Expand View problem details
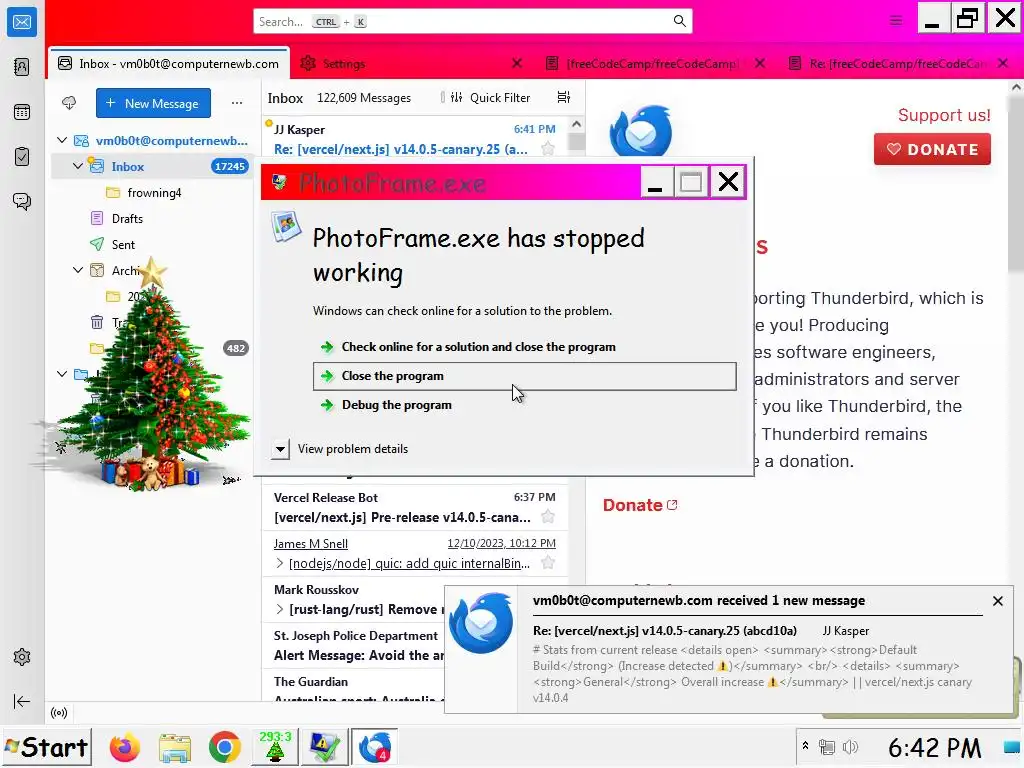 click(x=280, y=449)
